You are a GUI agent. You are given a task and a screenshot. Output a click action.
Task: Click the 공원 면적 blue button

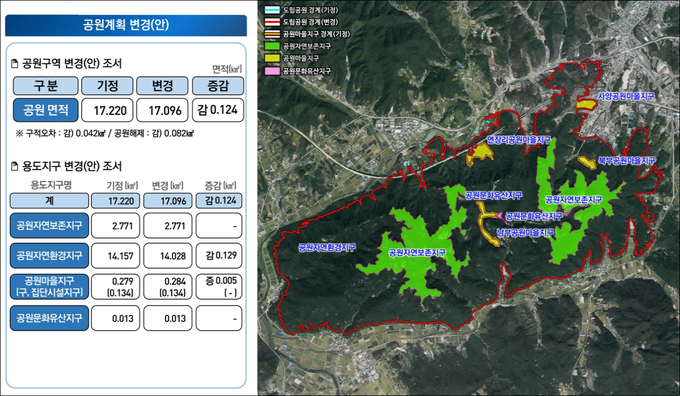point(46,110)
